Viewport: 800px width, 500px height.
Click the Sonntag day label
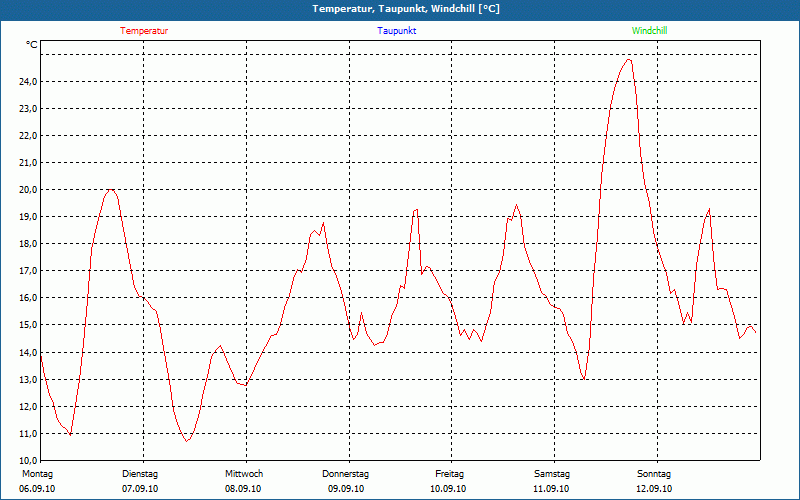(x=654, y=474)
